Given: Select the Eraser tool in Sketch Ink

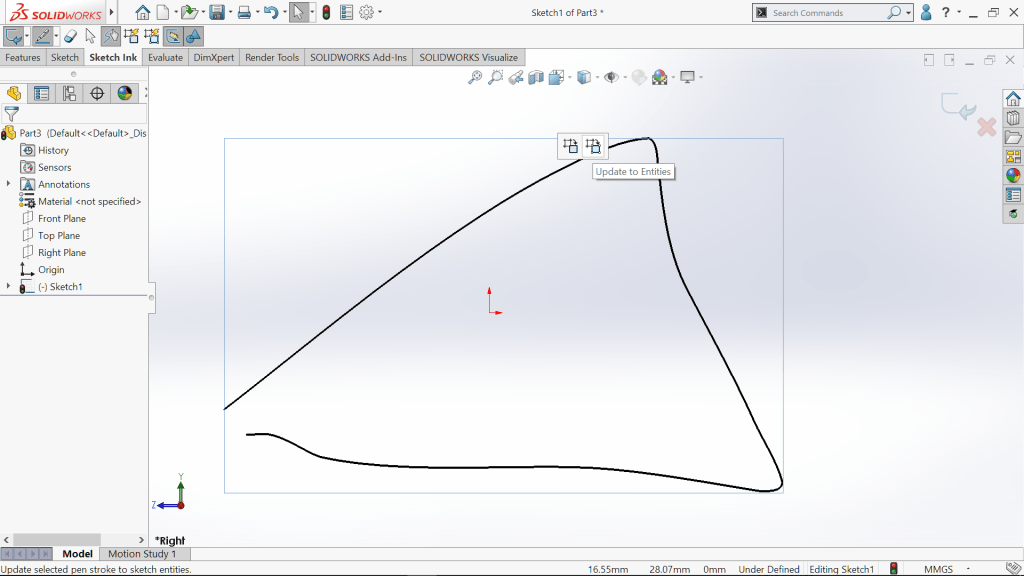Looking at the screenshot, I should (x=70, y=36).
